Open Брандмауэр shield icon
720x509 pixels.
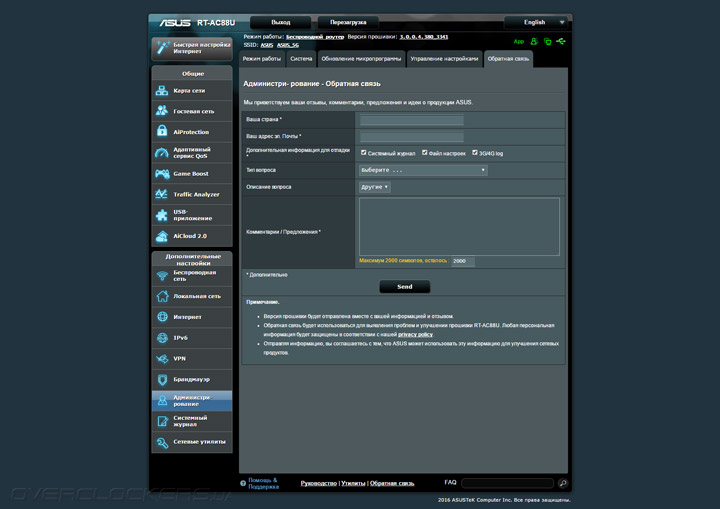point(162,379)
